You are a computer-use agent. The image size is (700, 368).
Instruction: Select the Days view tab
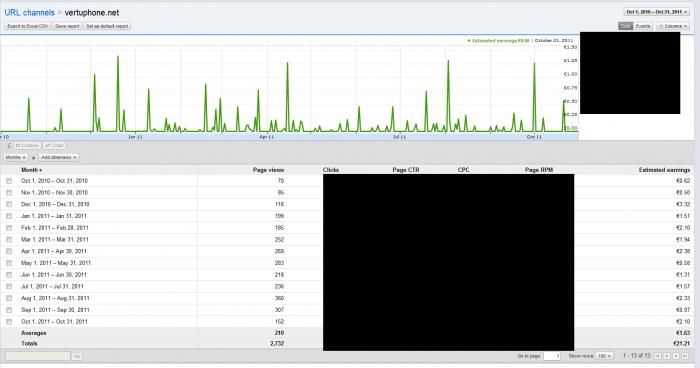625,26
